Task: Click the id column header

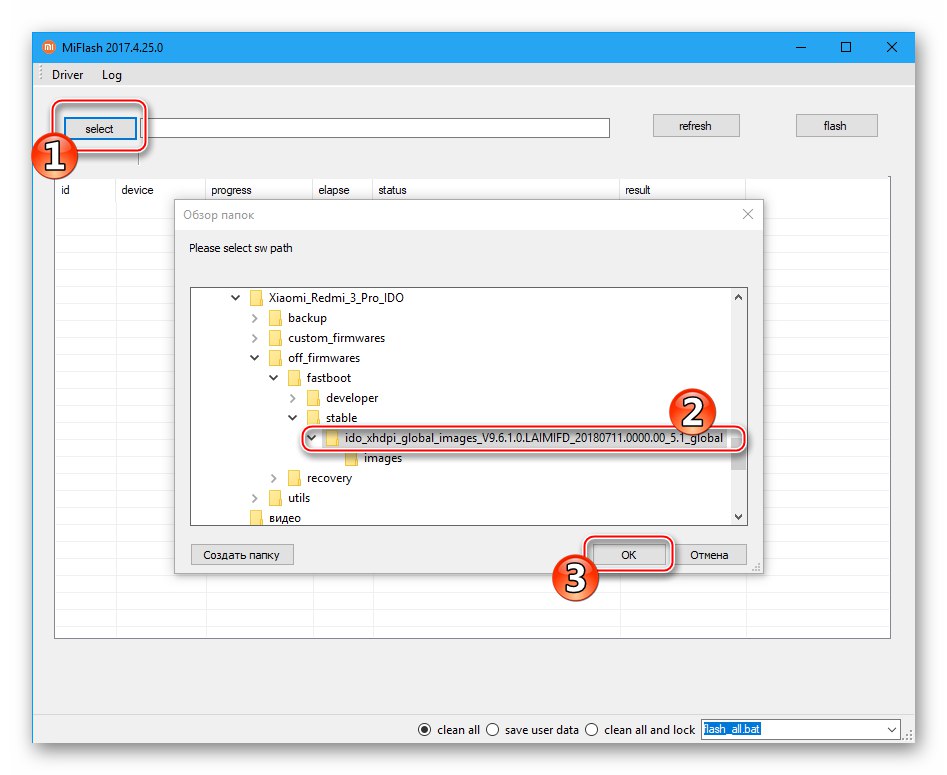Action: pyautogui.click(x=65, y=190)
